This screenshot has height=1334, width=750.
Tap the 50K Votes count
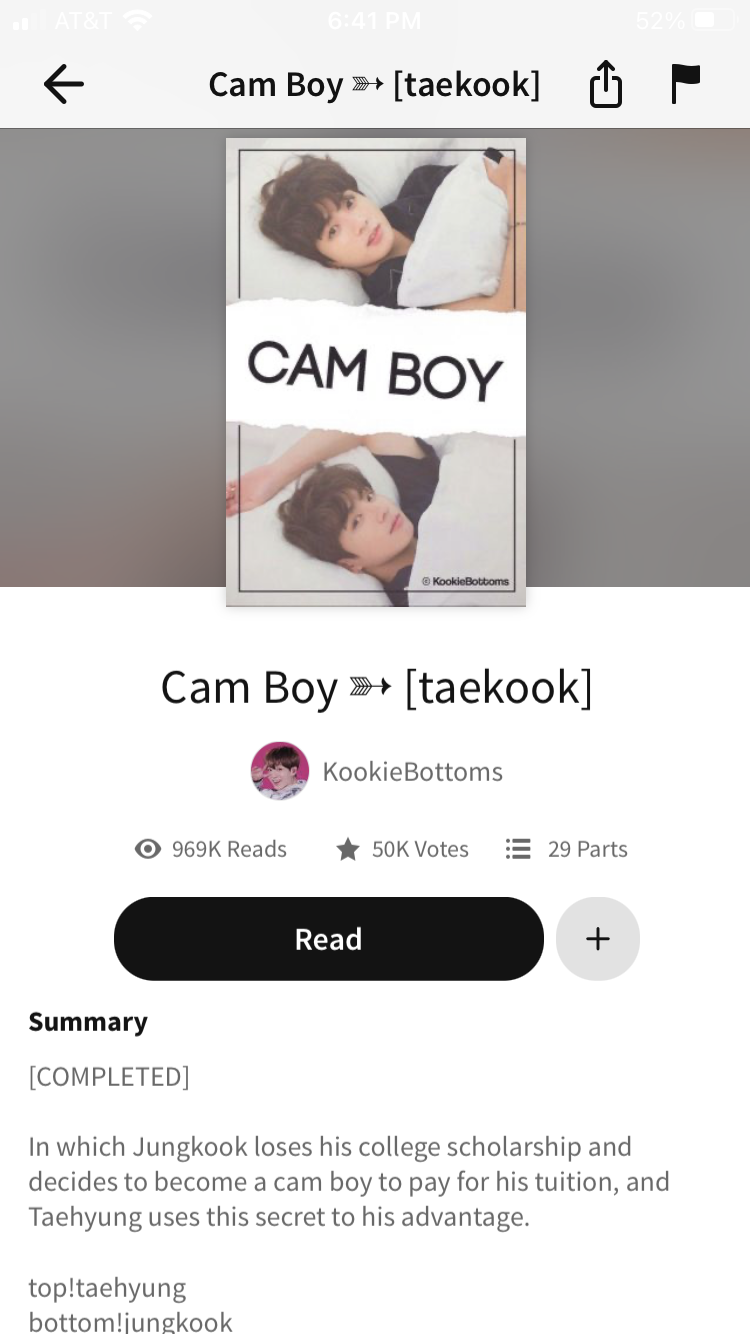point(420,849)
